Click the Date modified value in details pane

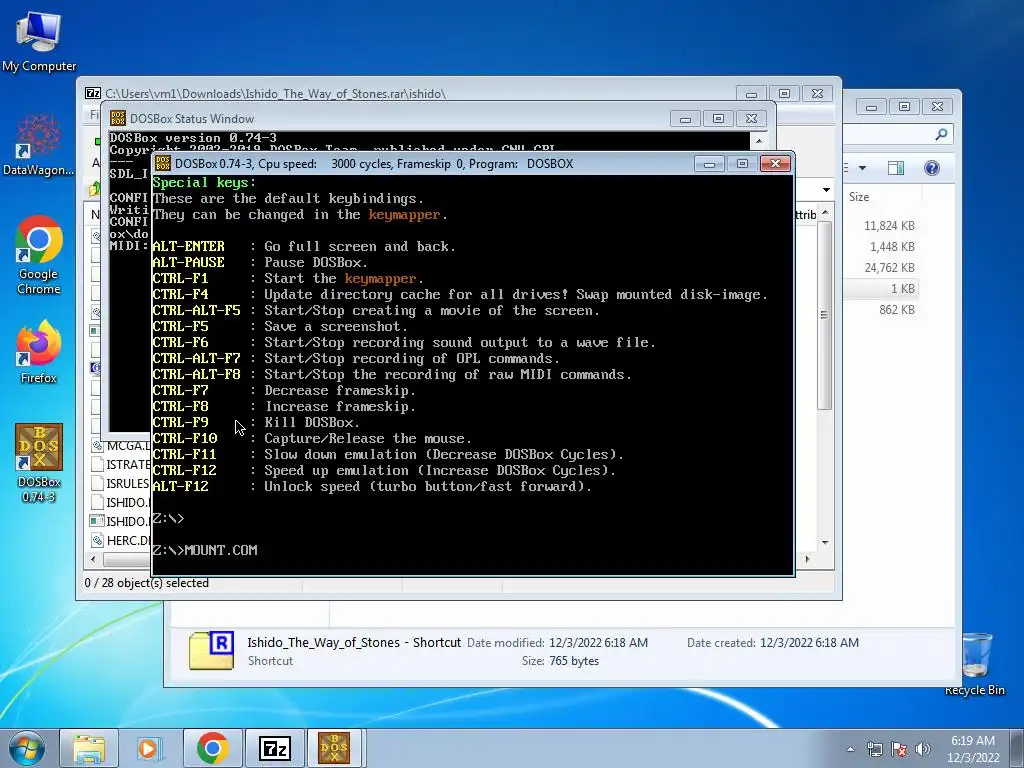click(598, 643)
